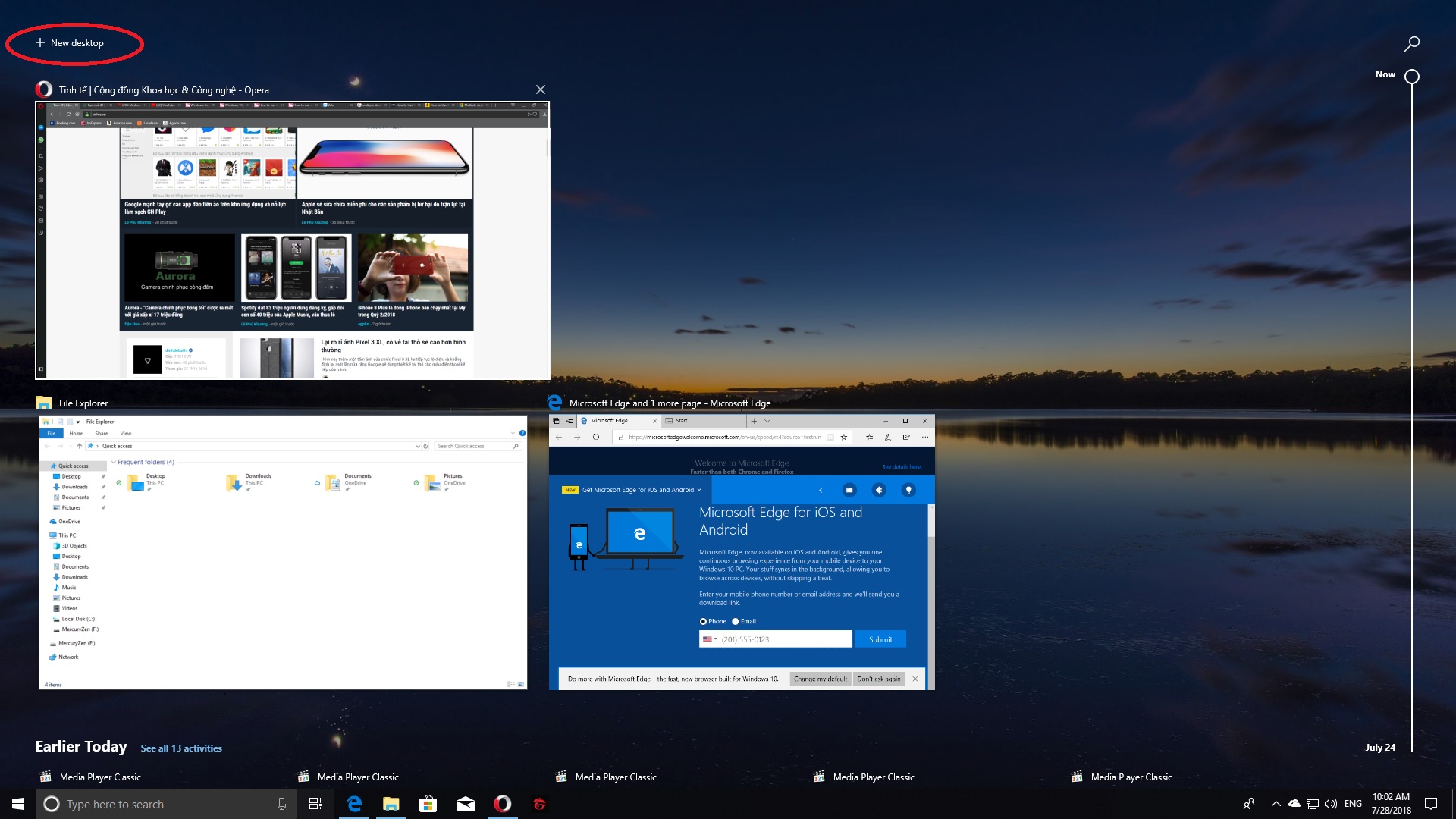Open Edge's three-dot more menu

point(924,437)
